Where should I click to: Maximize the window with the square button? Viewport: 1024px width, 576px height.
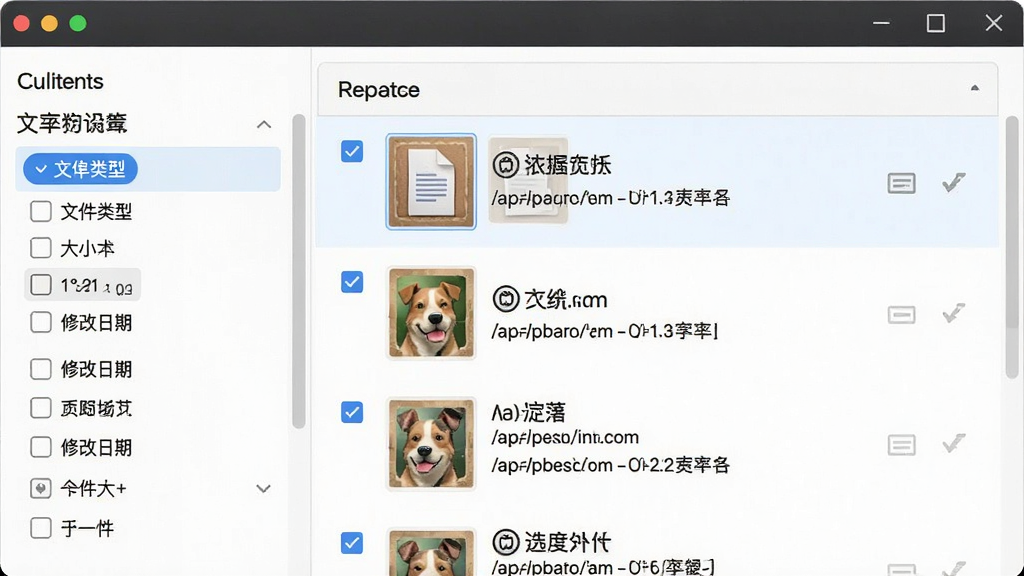936,24
